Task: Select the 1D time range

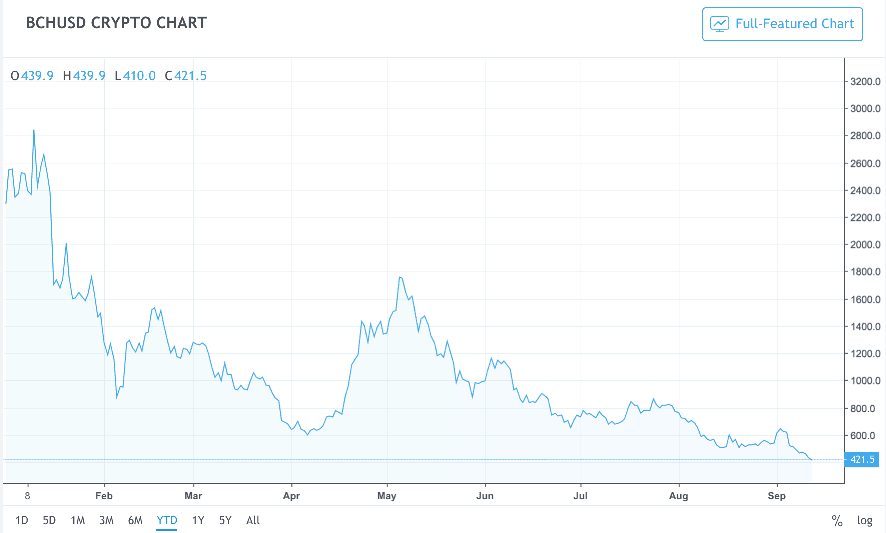Action: coord(21,520)
